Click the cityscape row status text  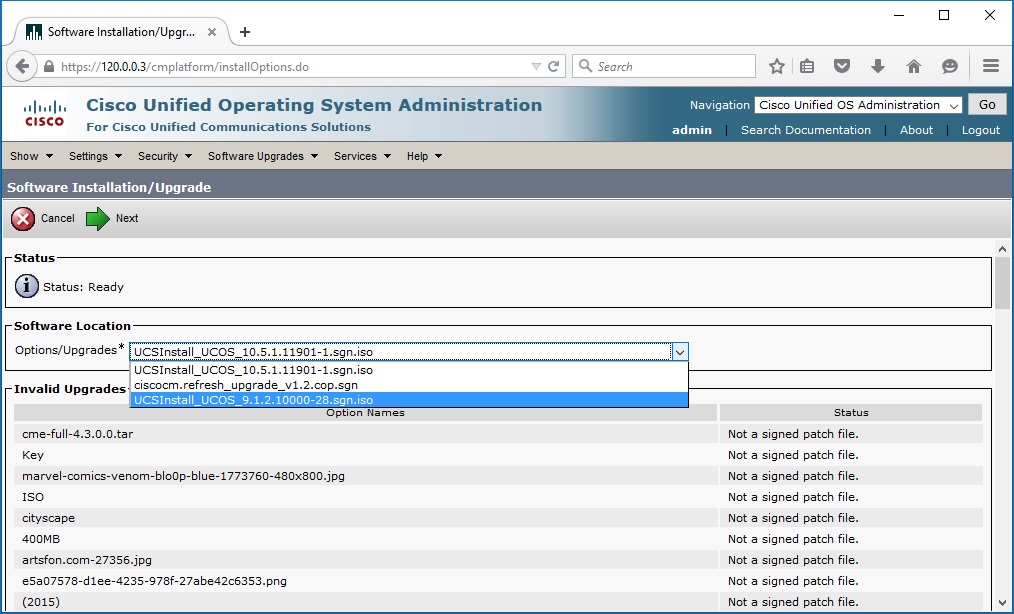click(x=793, y=518)
